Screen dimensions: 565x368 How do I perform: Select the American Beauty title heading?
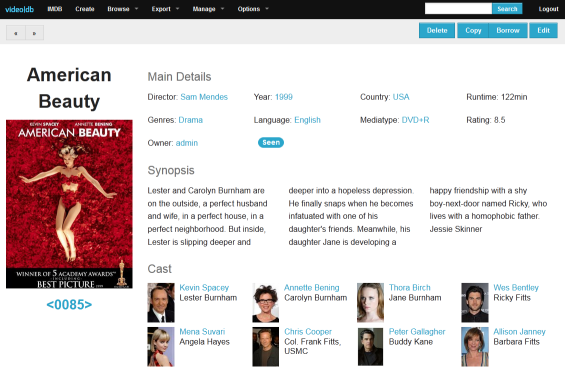point(69,88)
